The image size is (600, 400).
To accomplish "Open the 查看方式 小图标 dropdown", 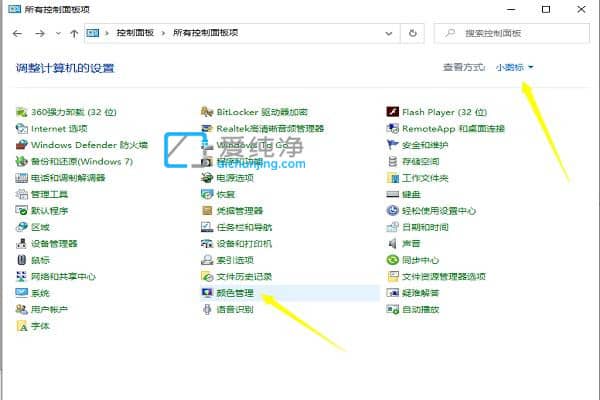I will click(515, 67).
